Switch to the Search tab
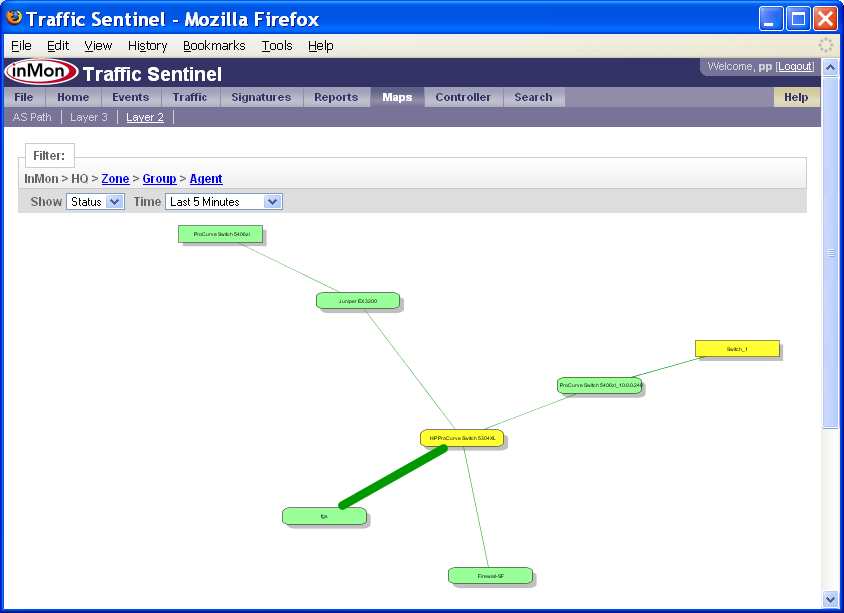This screenshot has width=844, height=613. pyautogui.click(x=533, y=97)
